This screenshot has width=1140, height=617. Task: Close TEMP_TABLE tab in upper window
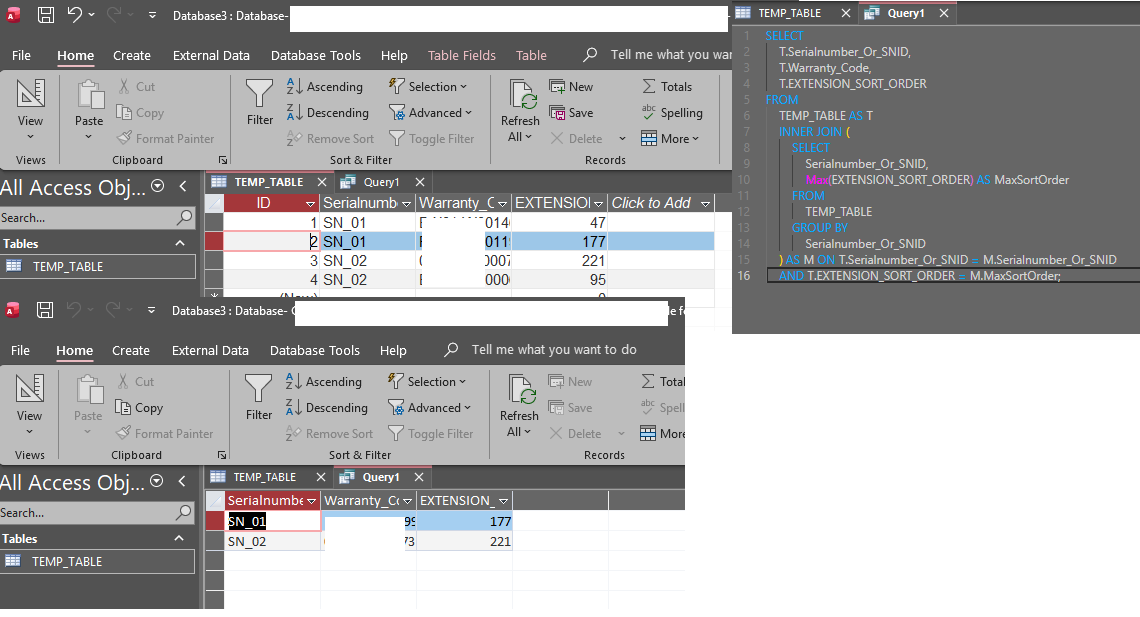click(322, 182)
